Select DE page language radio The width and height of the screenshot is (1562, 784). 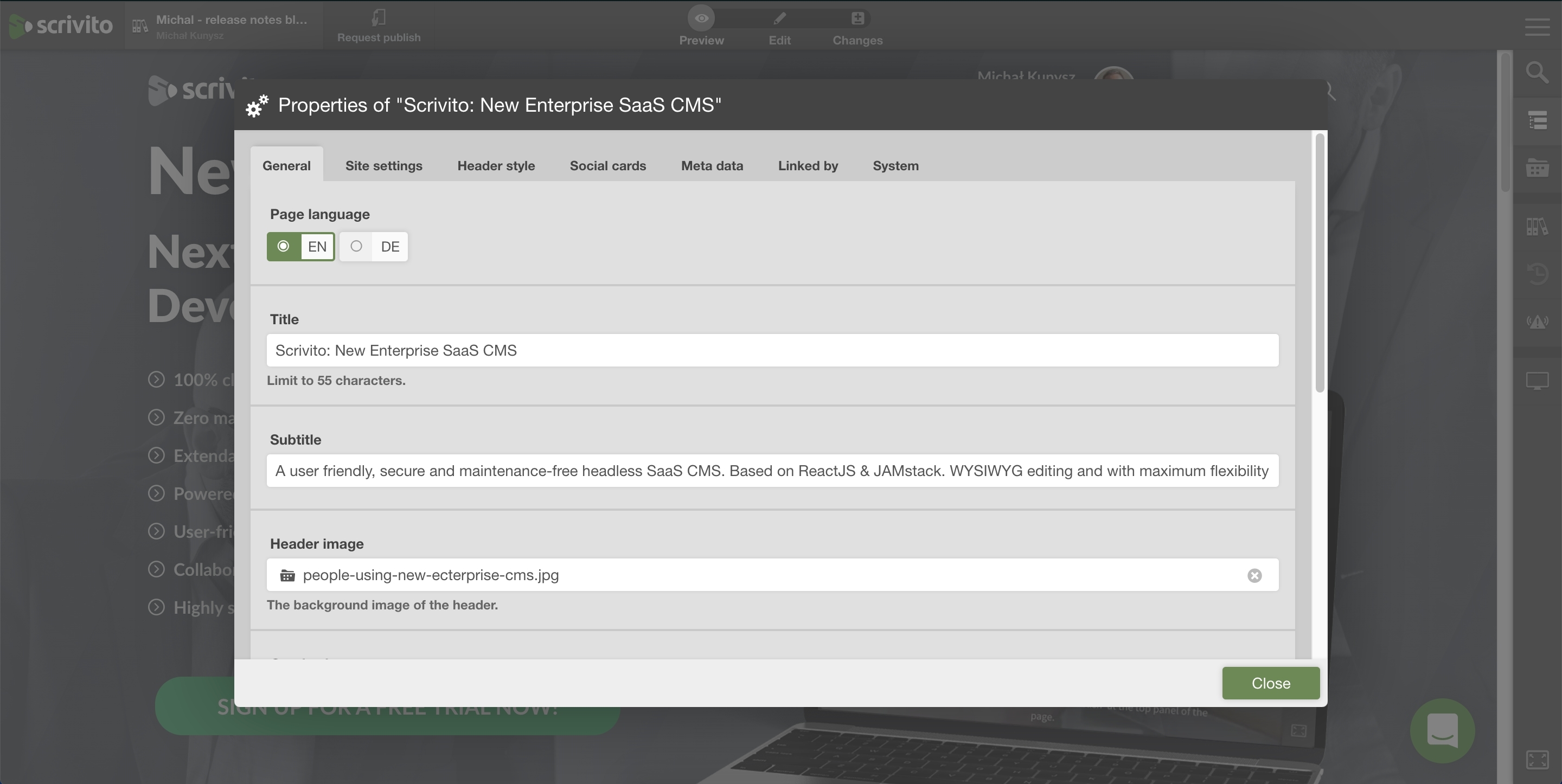[x=356, y=246]
